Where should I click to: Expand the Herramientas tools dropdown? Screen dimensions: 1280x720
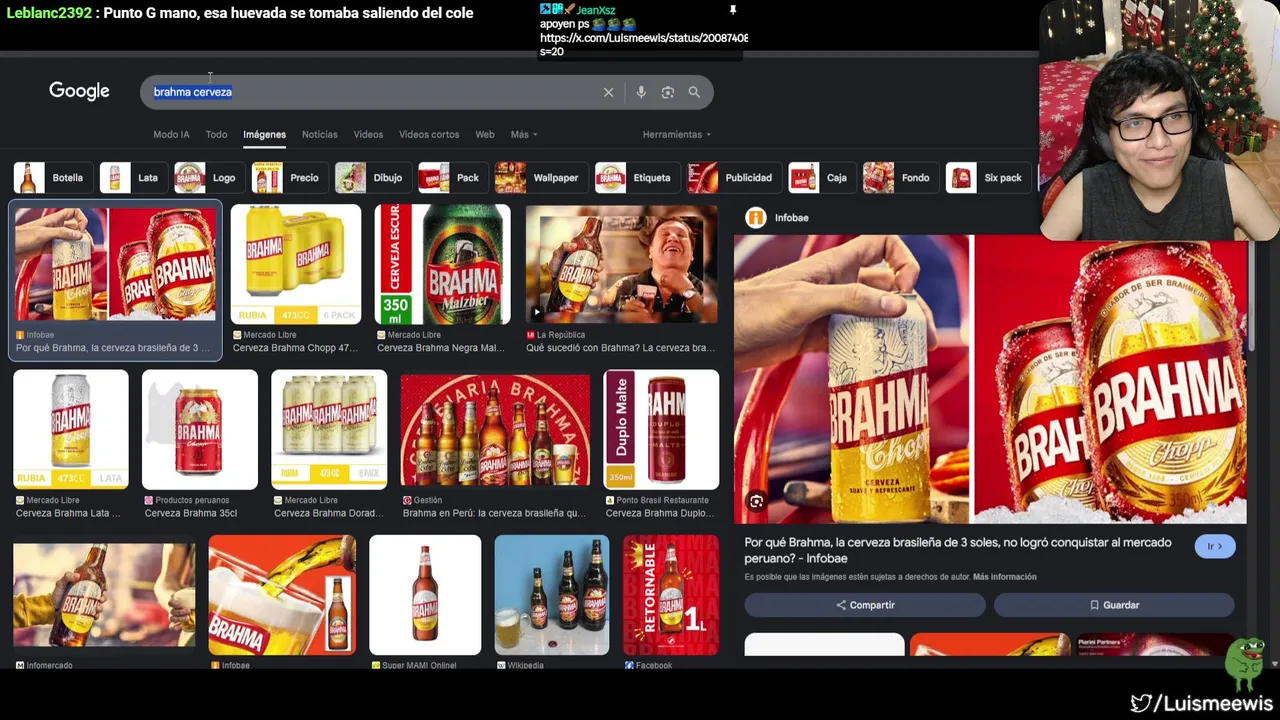677,135
